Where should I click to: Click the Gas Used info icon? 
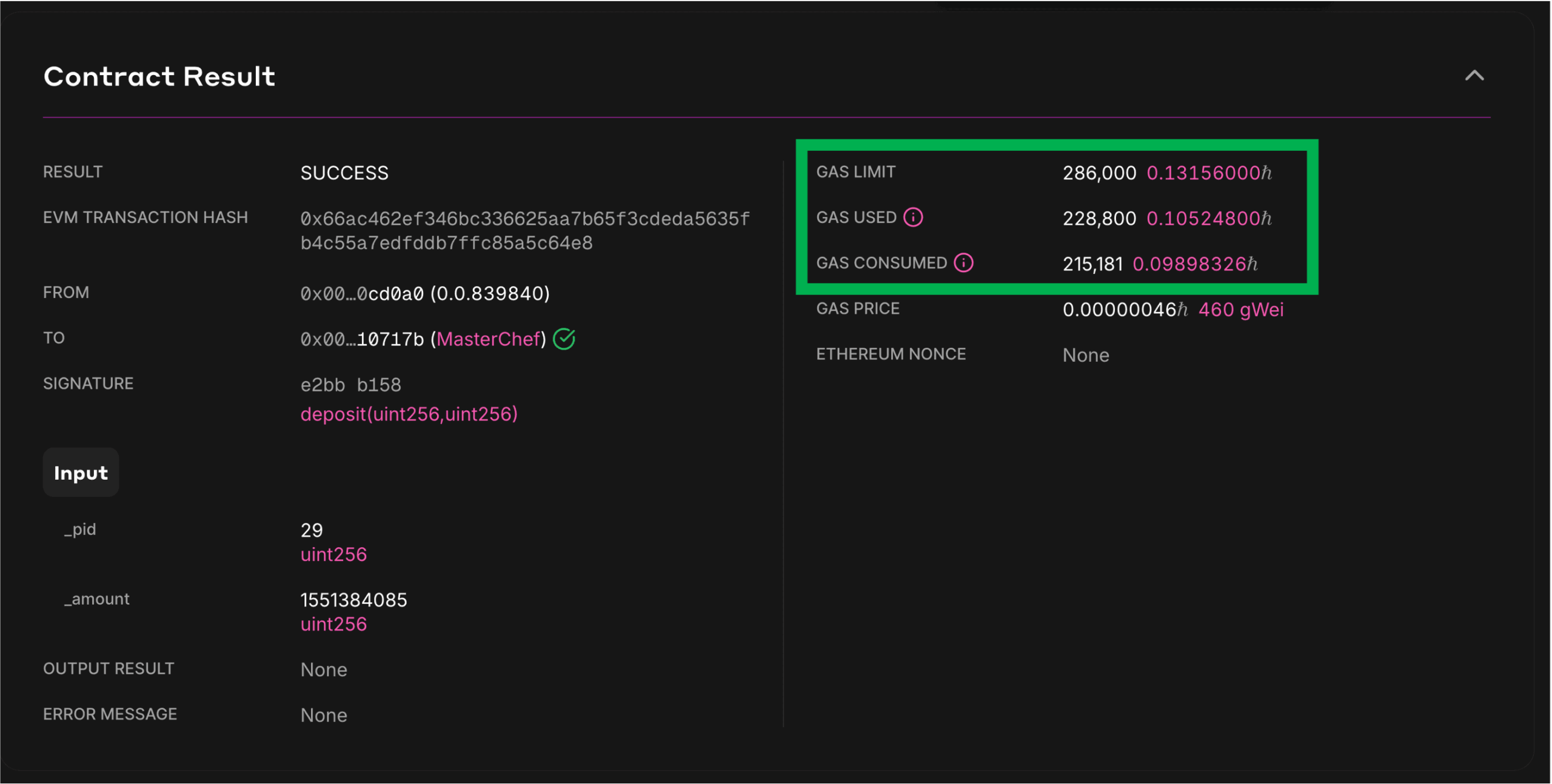pos(913,217)
